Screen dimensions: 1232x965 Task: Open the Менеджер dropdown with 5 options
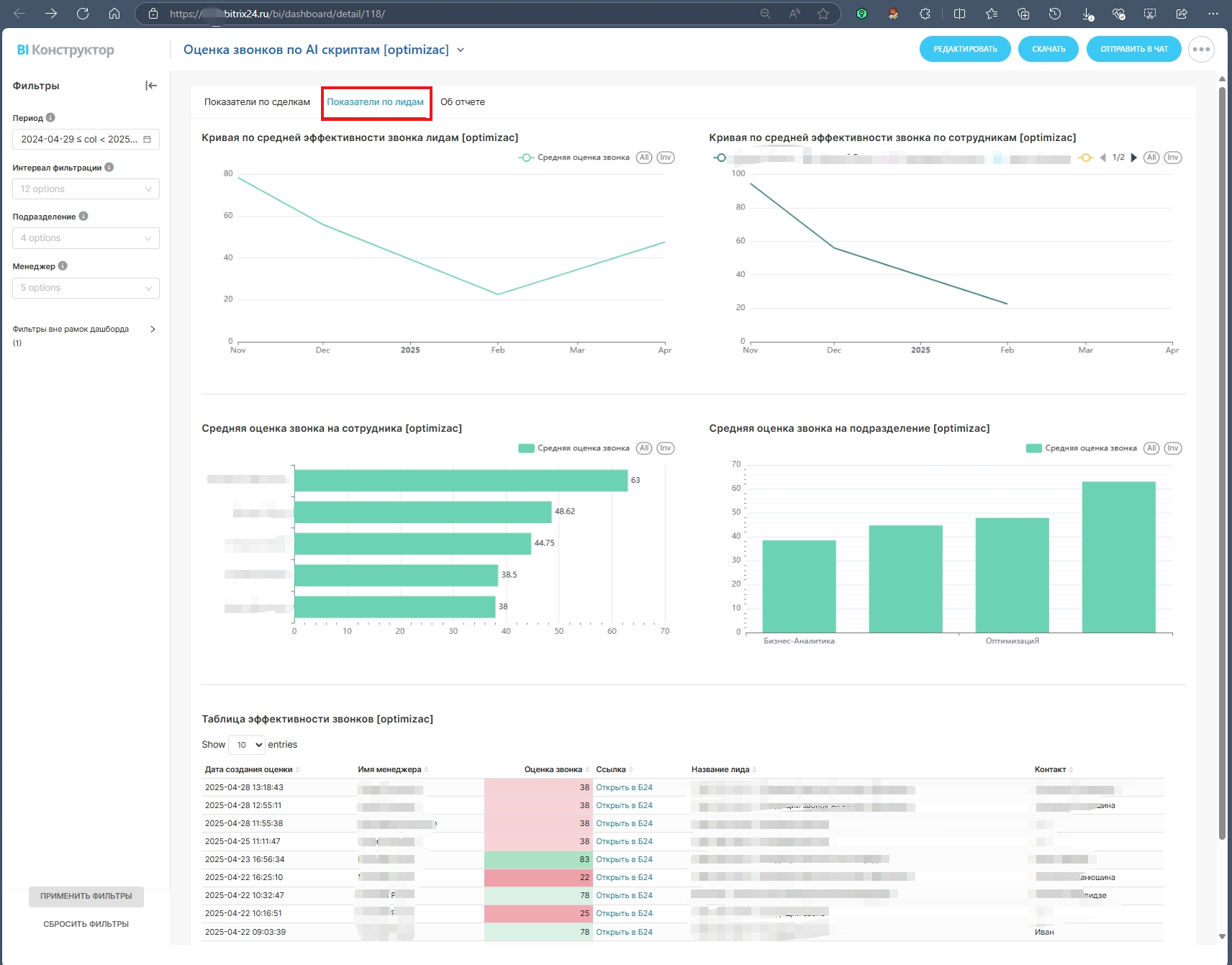click(x=86, y=288)
